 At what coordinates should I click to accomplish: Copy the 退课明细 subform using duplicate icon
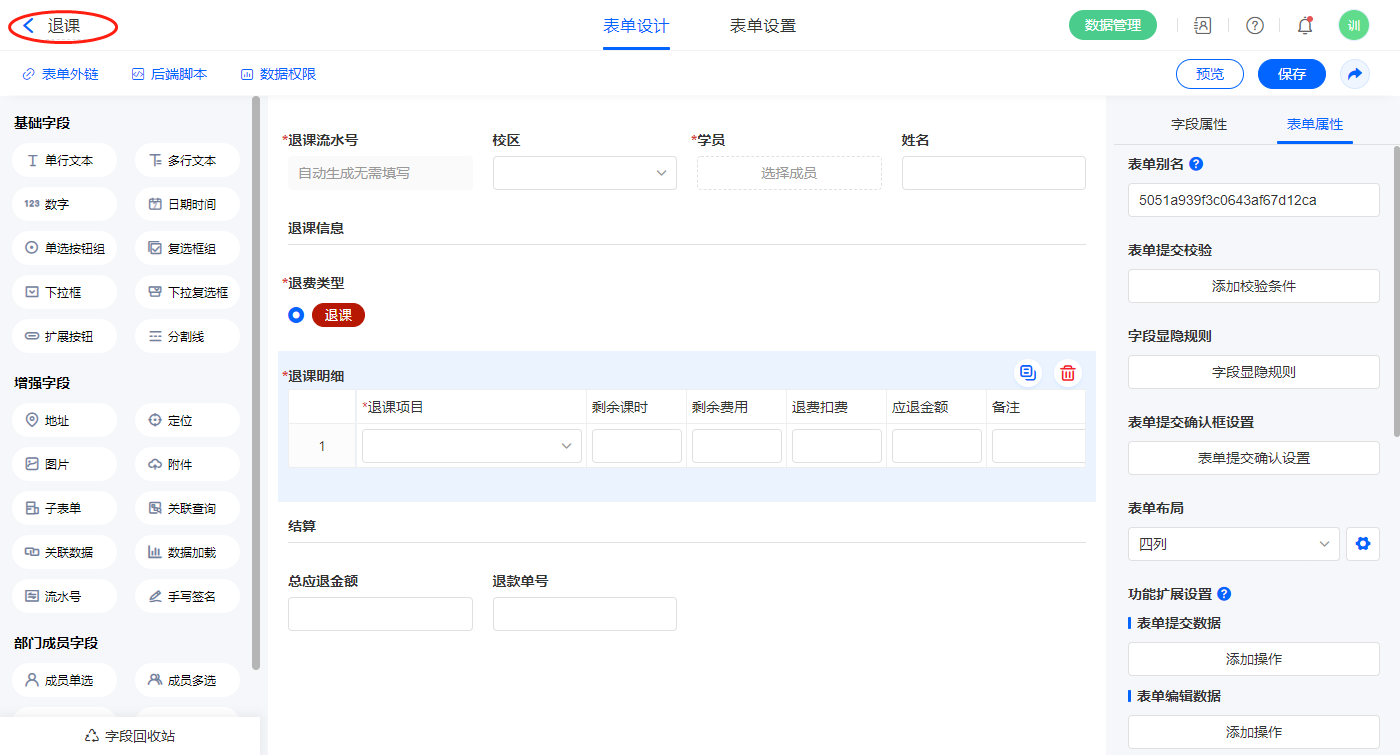coord(1027,373)
